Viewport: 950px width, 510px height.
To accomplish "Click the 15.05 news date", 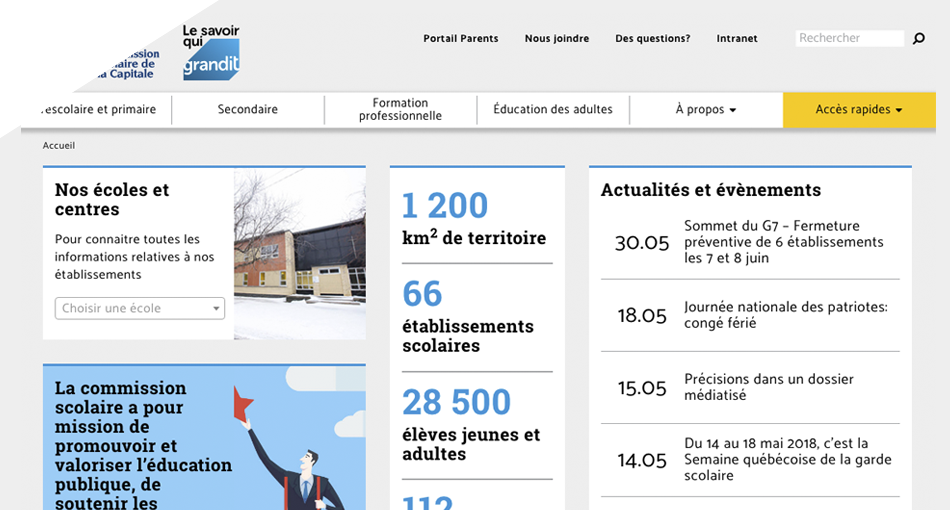I will [x=642, y=388].
